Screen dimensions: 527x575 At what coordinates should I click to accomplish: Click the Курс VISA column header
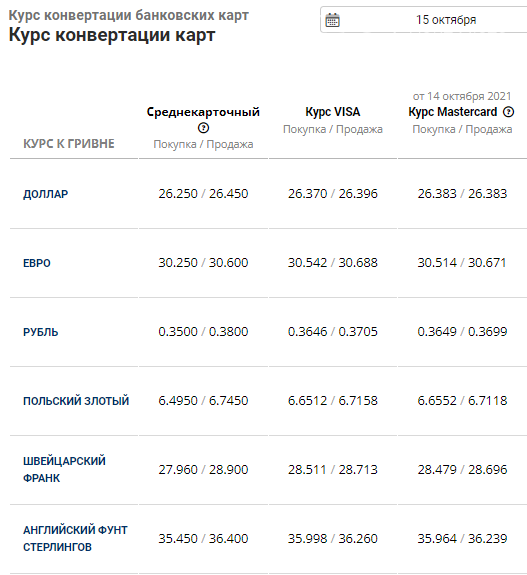point(333,112)
